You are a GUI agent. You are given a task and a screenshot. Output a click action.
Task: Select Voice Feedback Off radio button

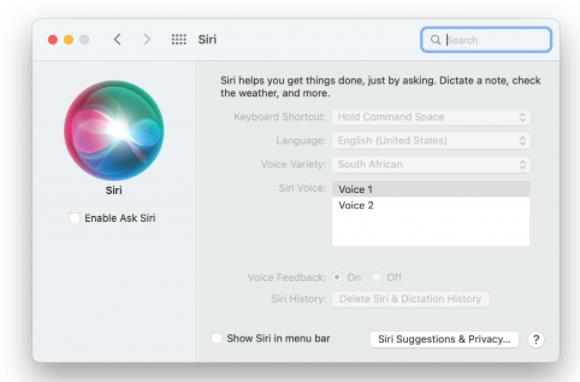click(x=376, y=277)
